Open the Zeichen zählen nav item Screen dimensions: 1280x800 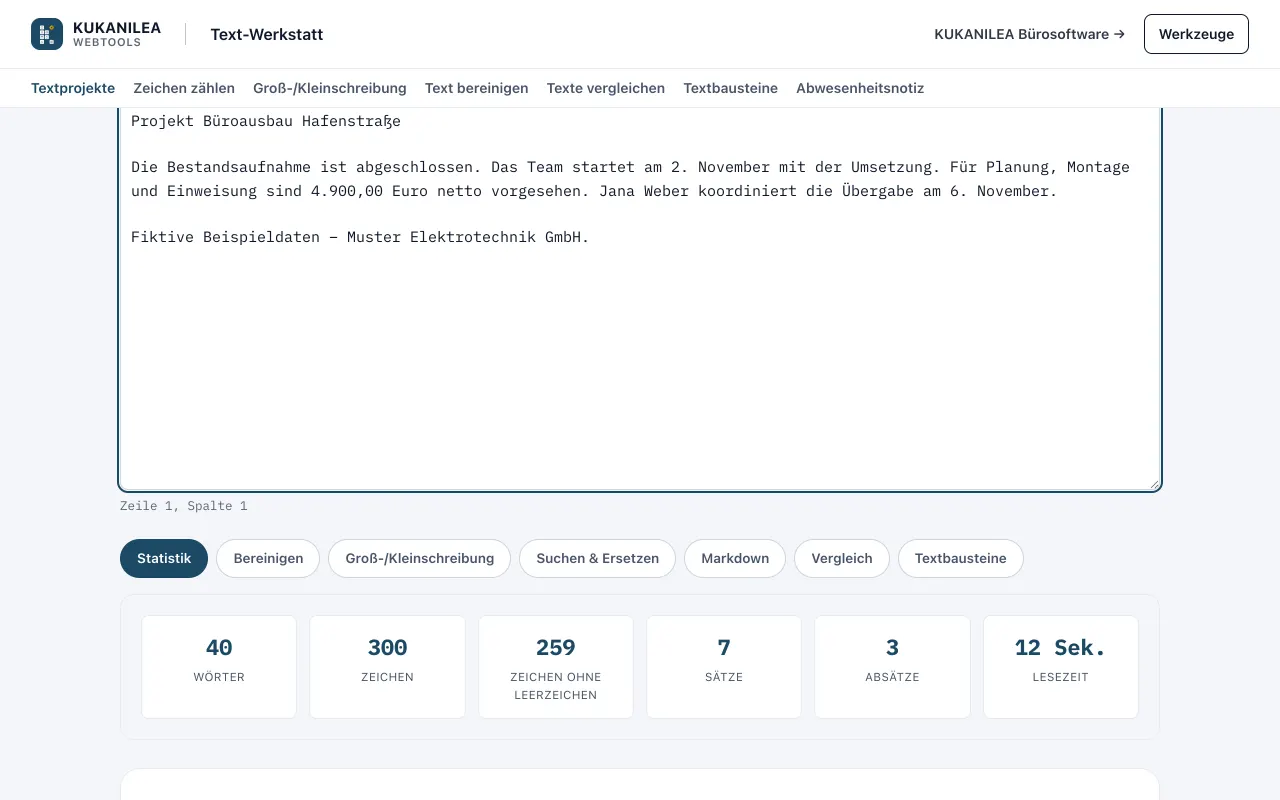point(184,88)
